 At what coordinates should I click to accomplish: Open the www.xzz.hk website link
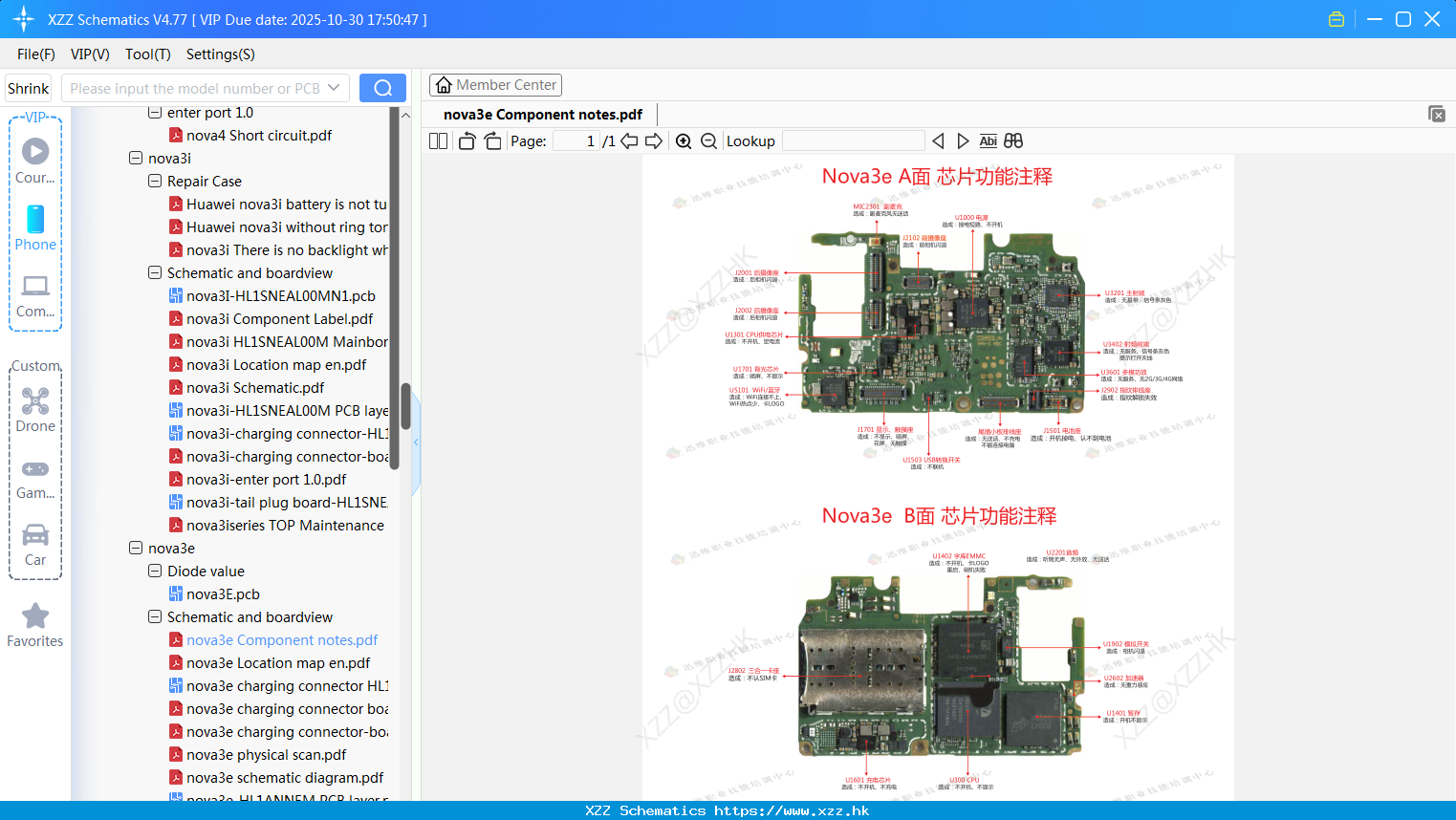point(792,810)
